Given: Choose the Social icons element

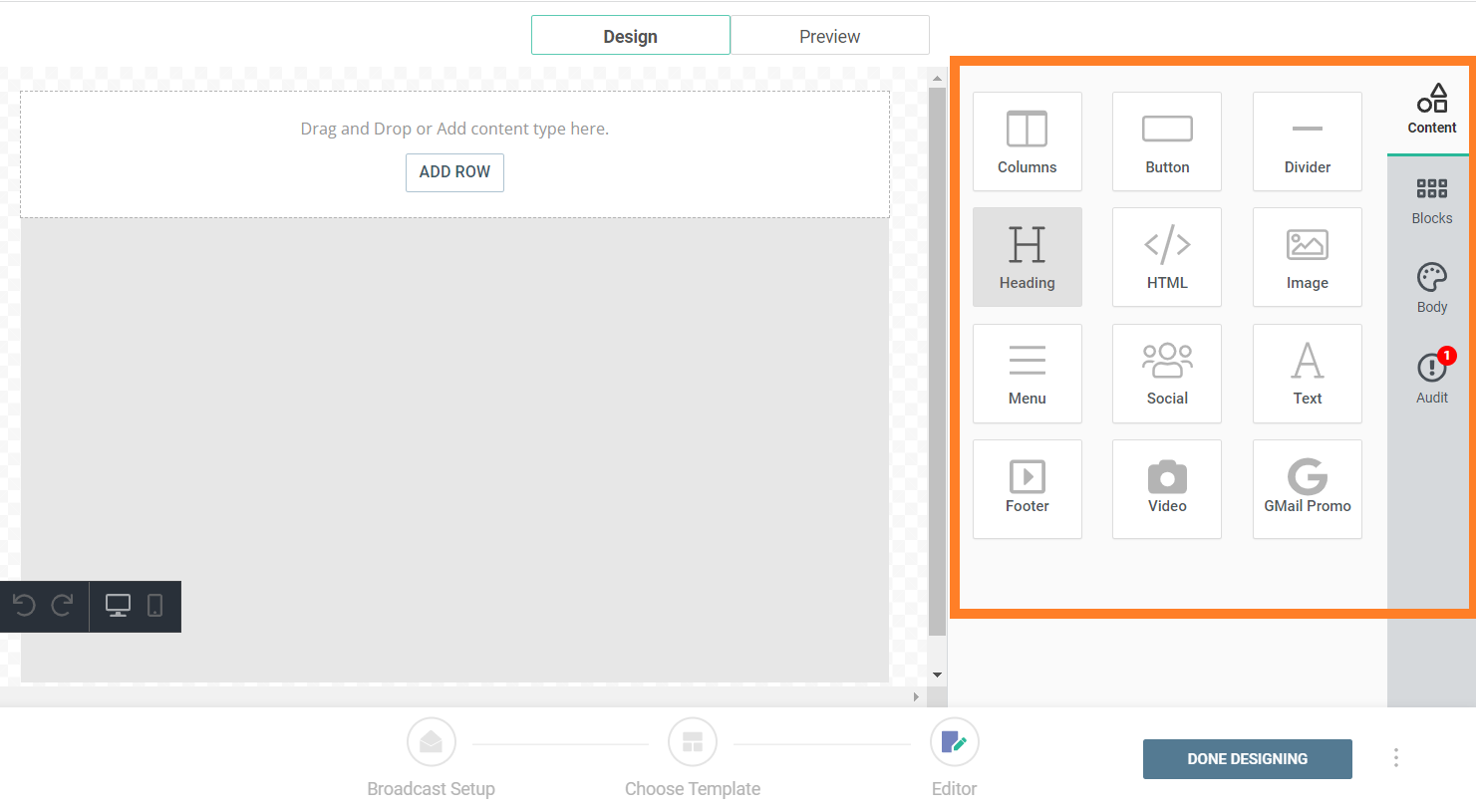Looking at the screenshot, I should [x=1166, y=373].
